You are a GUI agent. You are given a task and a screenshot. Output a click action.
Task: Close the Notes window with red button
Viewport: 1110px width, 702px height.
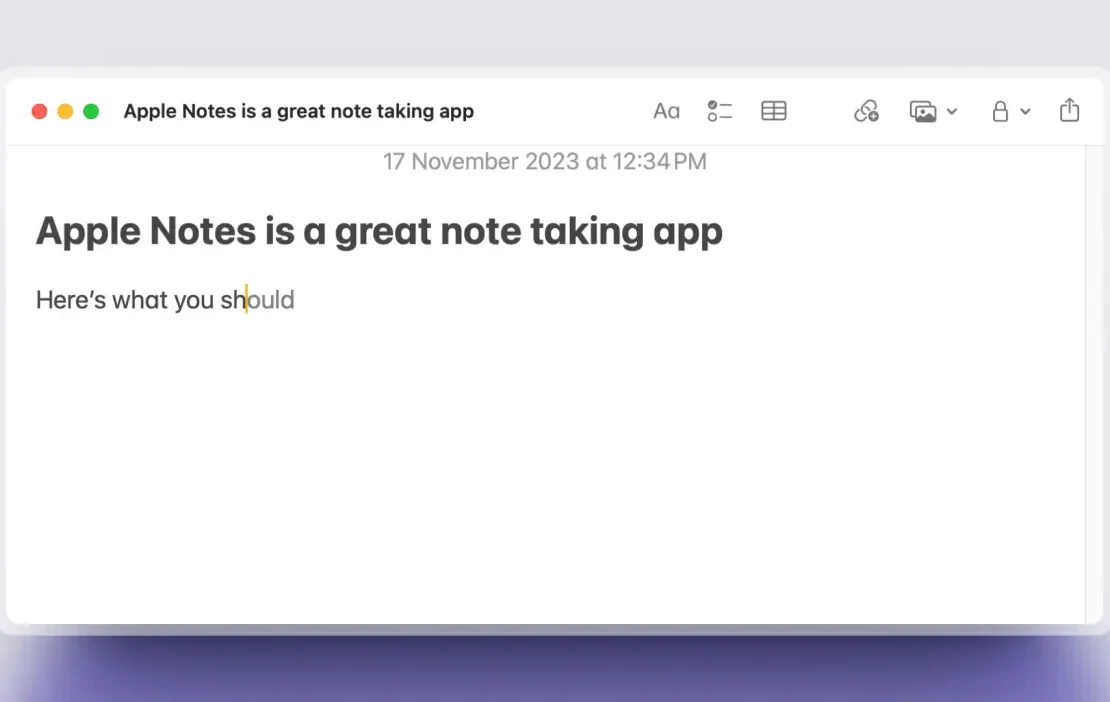(x=40, y=111)
